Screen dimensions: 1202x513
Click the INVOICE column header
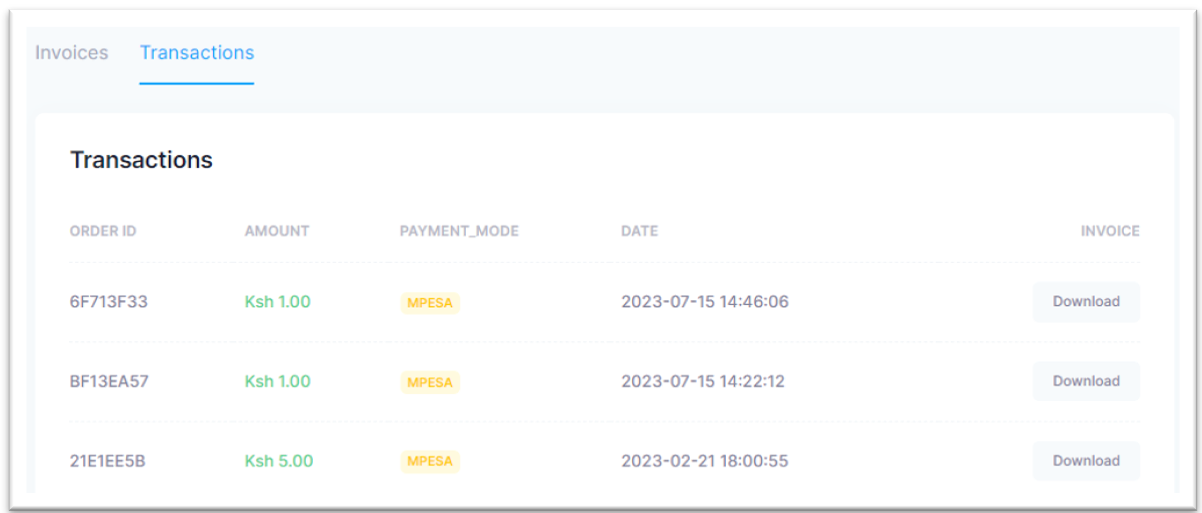1110,231
